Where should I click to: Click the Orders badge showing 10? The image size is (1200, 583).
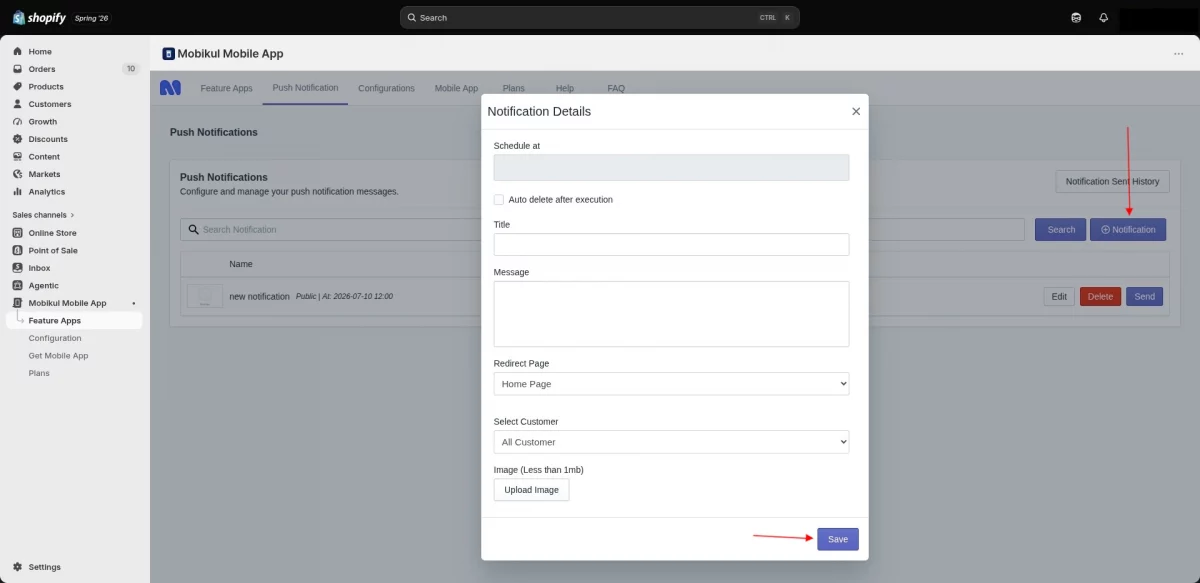[x=130, y=69]
